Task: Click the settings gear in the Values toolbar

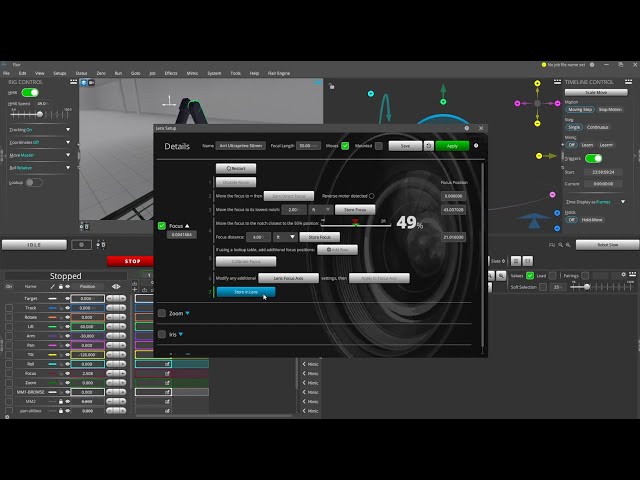Action: tap(623, 275)
